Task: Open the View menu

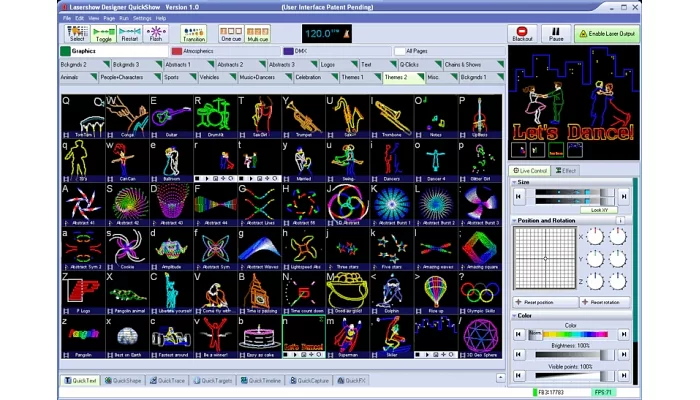Action: (93, 18)
